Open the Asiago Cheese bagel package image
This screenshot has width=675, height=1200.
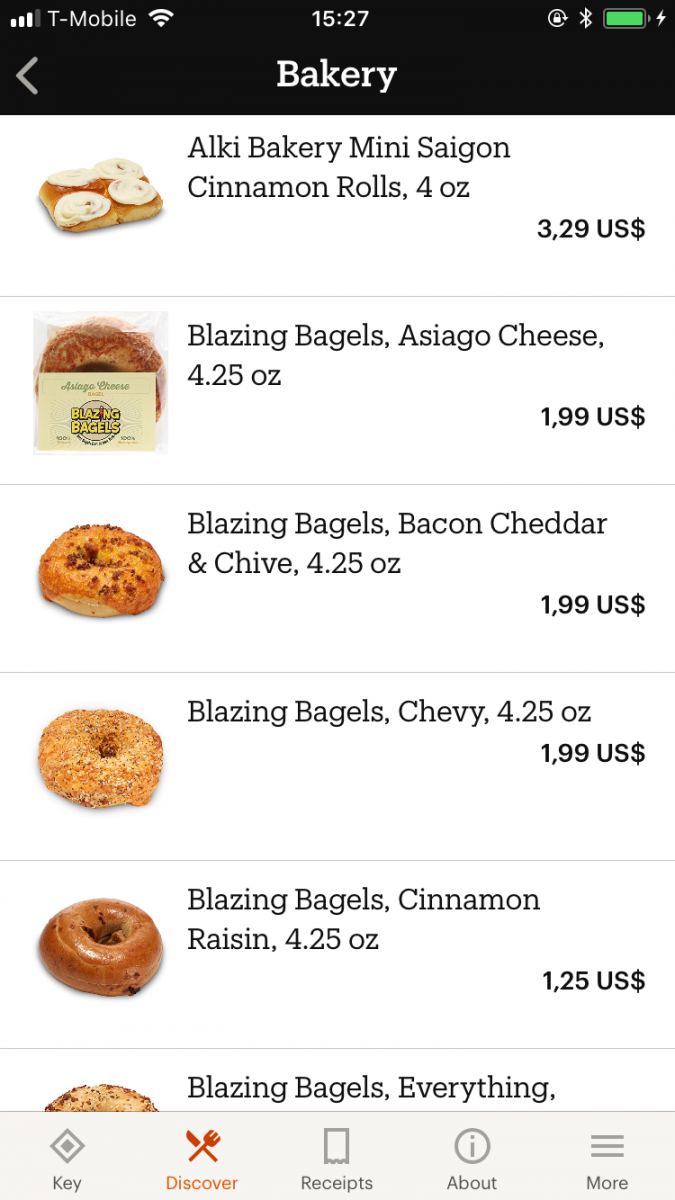point(100,383)
